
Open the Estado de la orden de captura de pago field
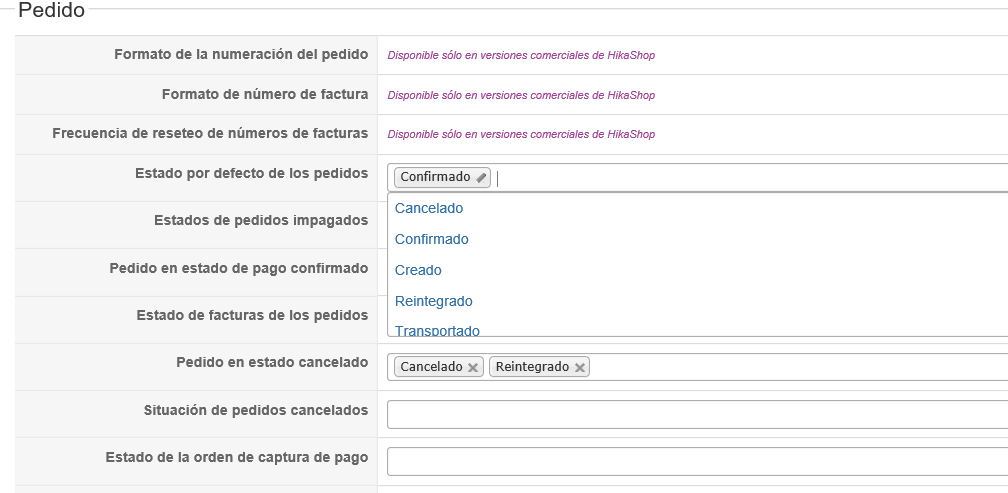point(698,462)
